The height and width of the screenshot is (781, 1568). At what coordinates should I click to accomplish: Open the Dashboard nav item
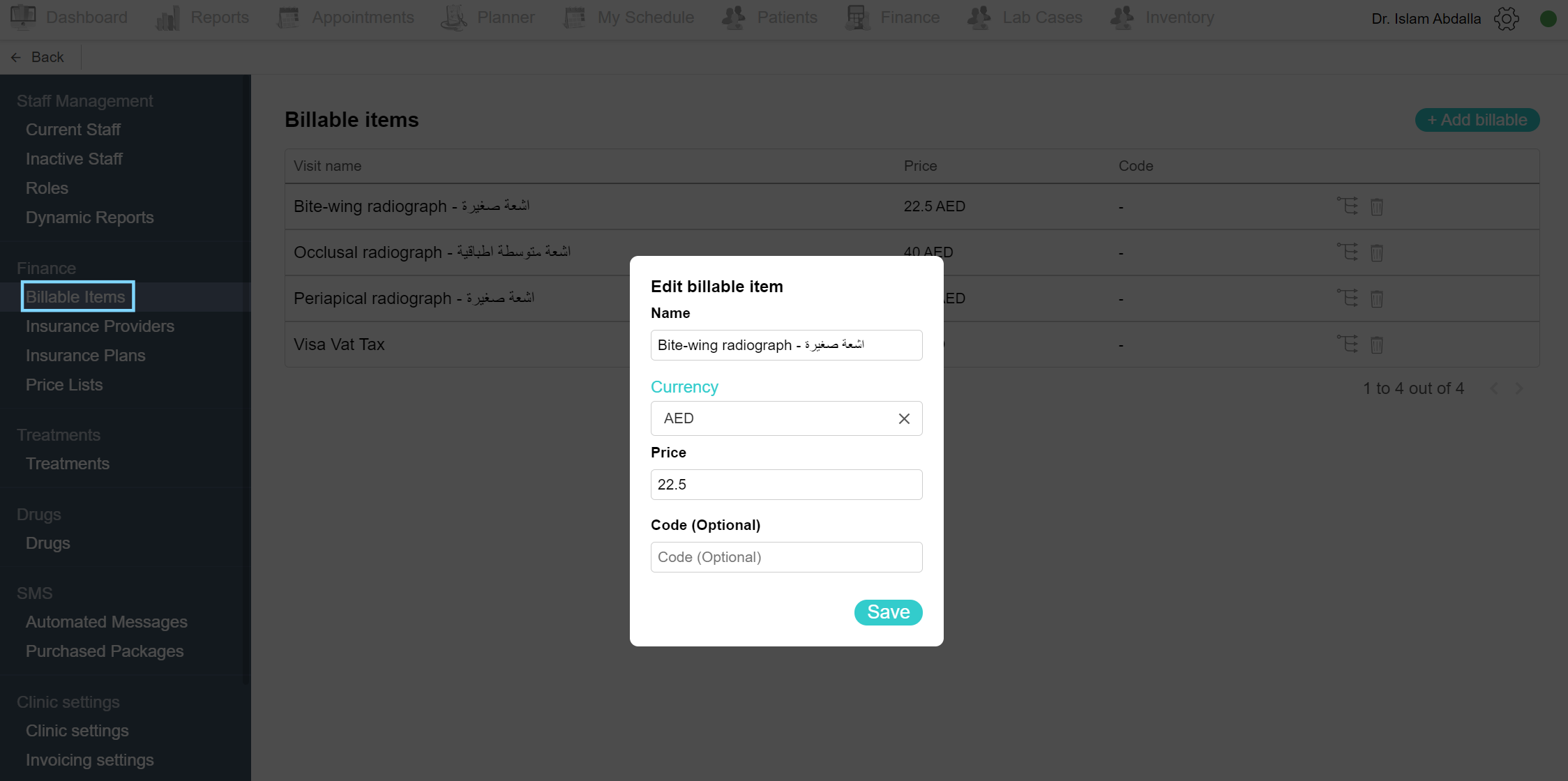(69, 17)
